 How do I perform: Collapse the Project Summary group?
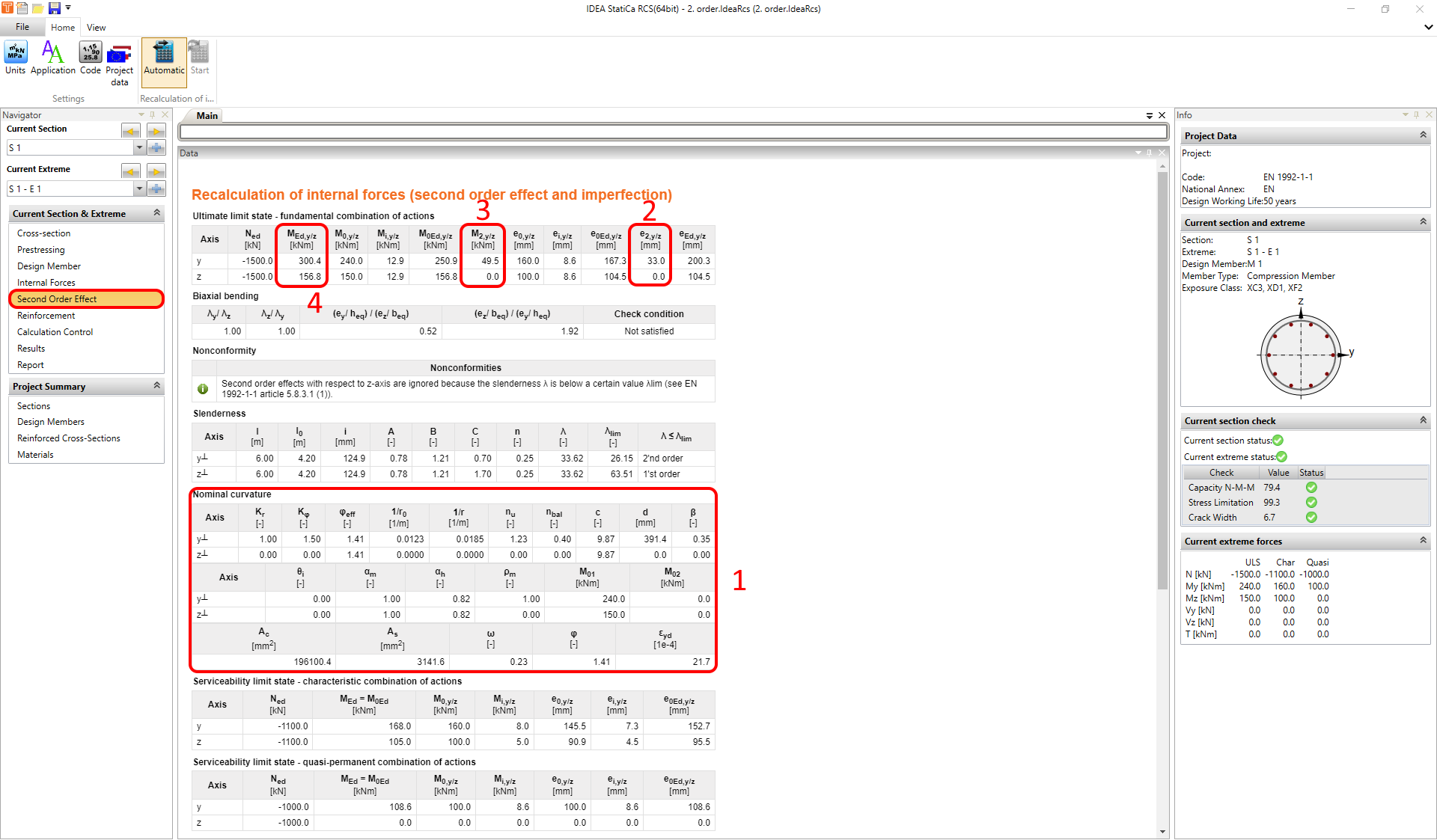click(x=157, y=386)
